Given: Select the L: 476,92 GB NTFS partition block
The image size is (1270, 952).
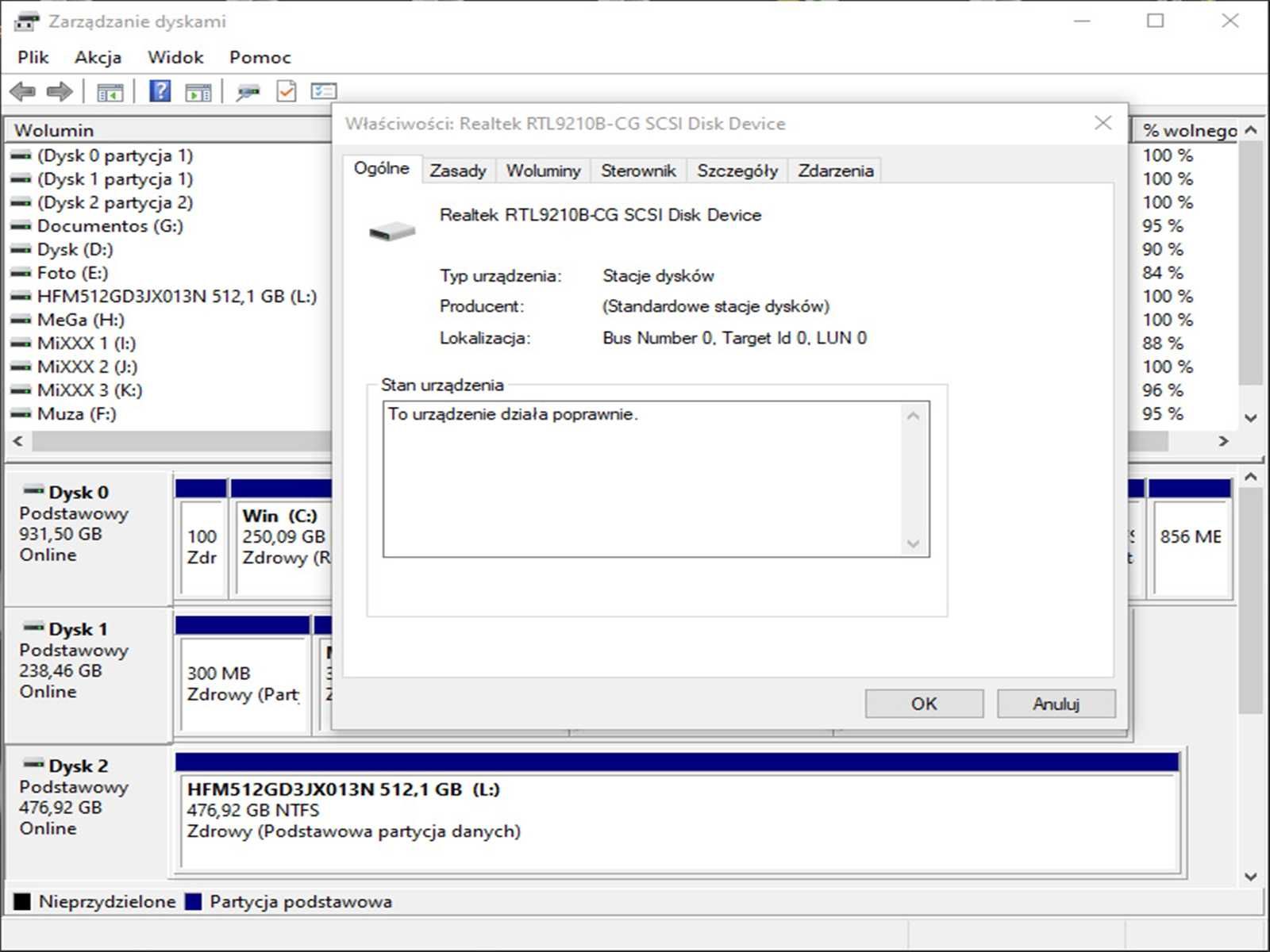Looking at the screenshot, I should pos(677,812).
